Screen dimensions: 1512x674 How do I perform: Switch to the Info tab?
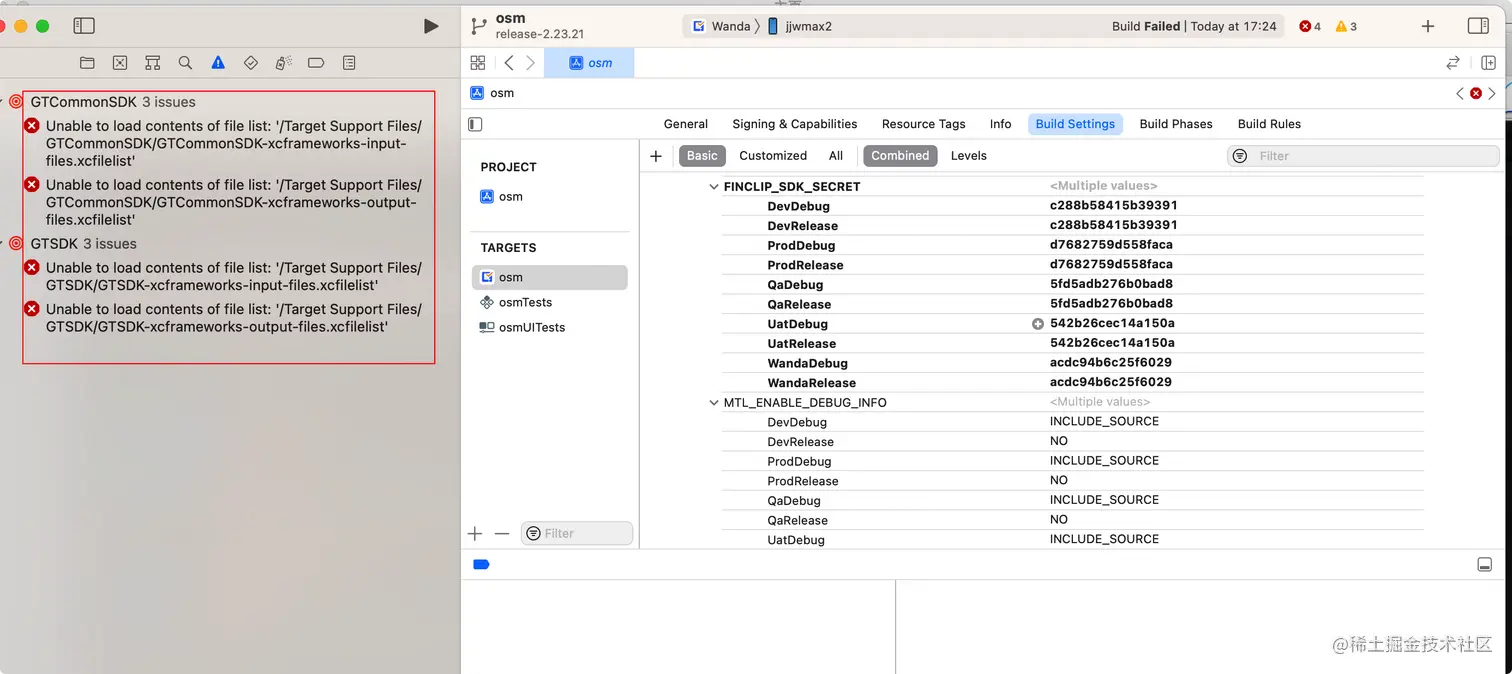point(1001,124)
